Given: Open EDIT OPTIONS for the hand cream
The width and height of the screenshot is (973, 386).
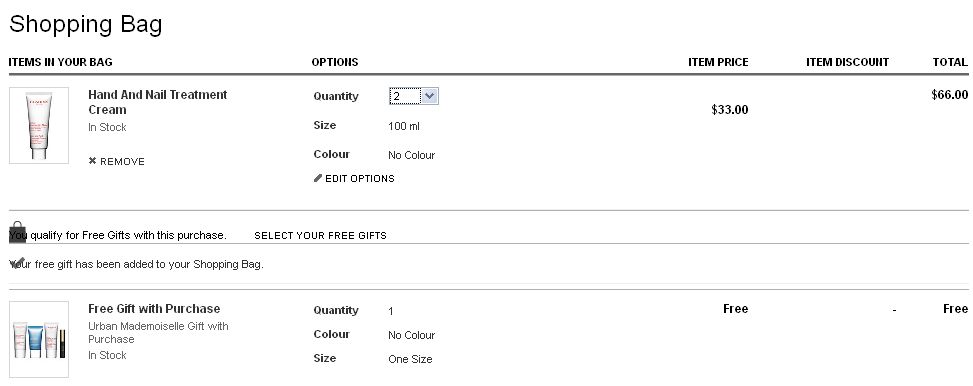Looking at the screenshot, I should click(x=354, y=179).
